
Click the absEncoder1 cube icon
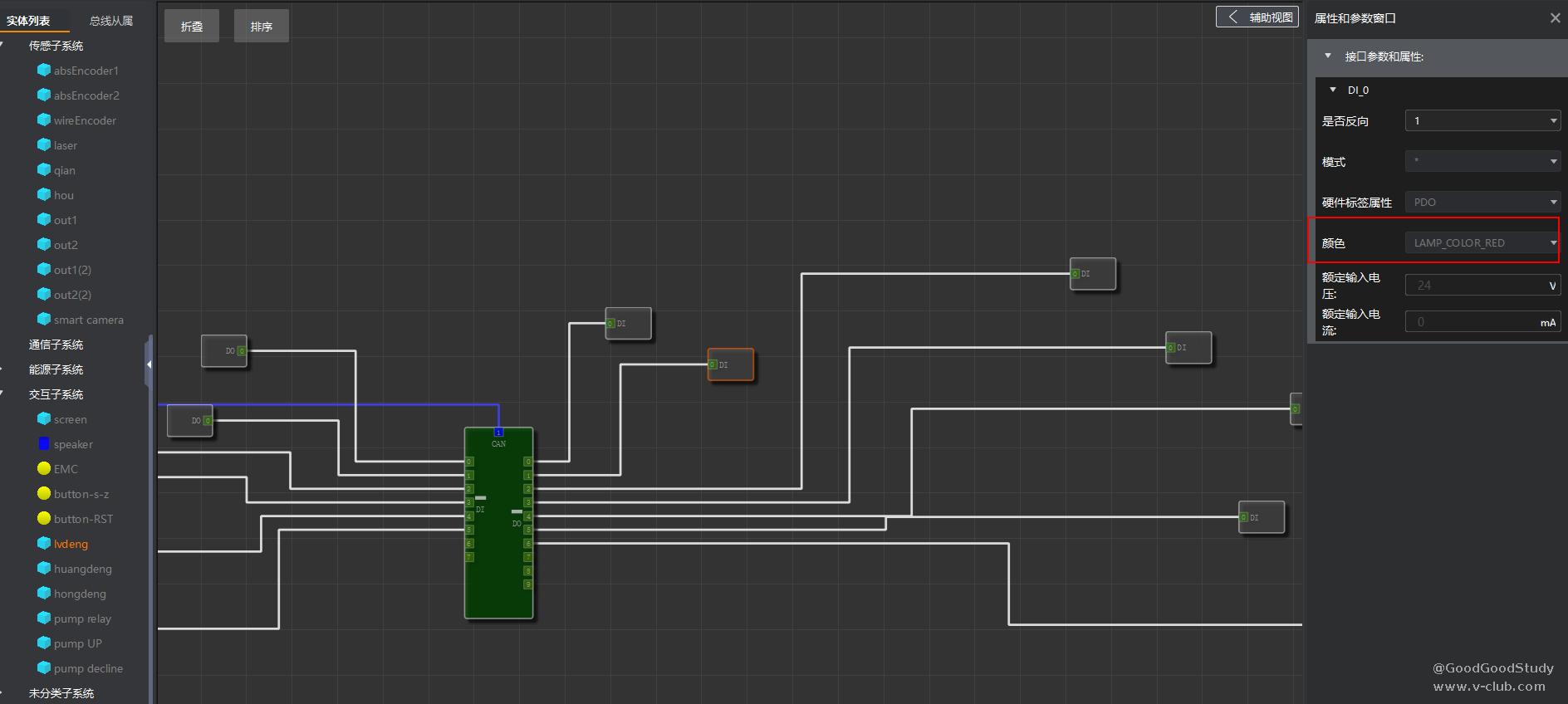[44, 71]
